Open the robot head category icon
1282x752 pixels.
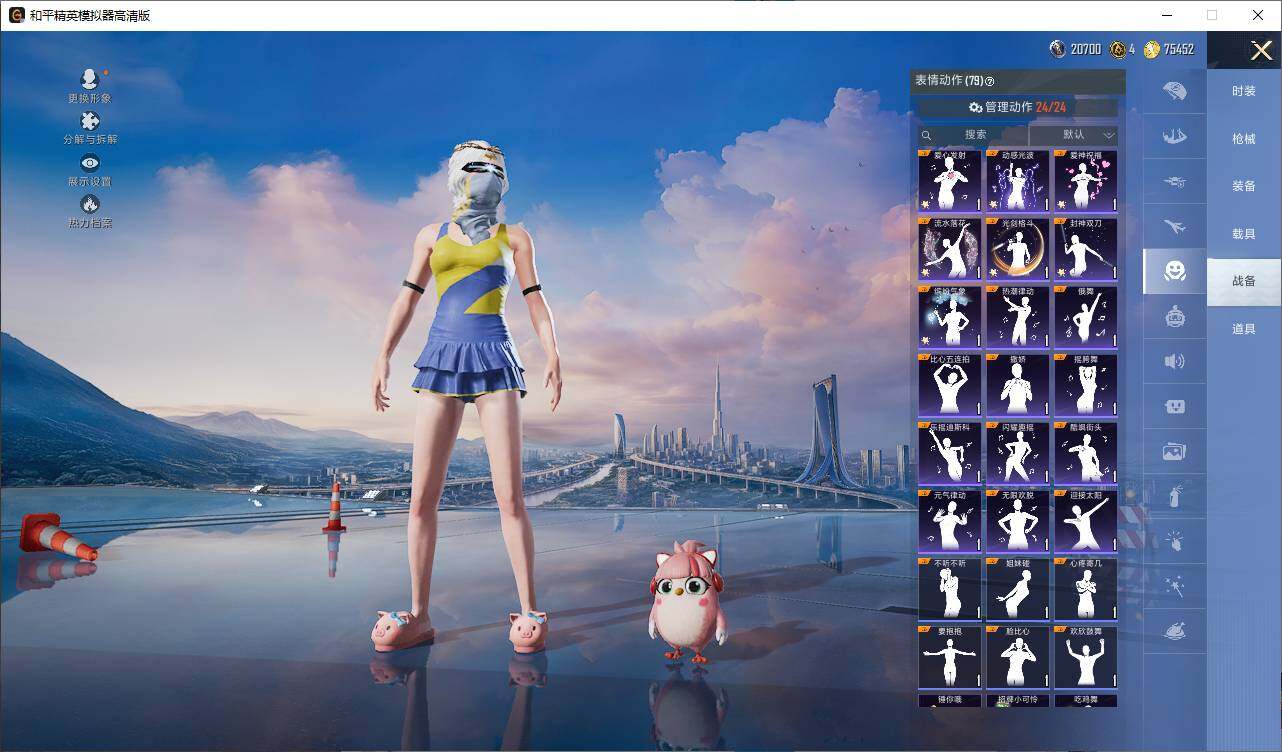(x=1175, y=317)
